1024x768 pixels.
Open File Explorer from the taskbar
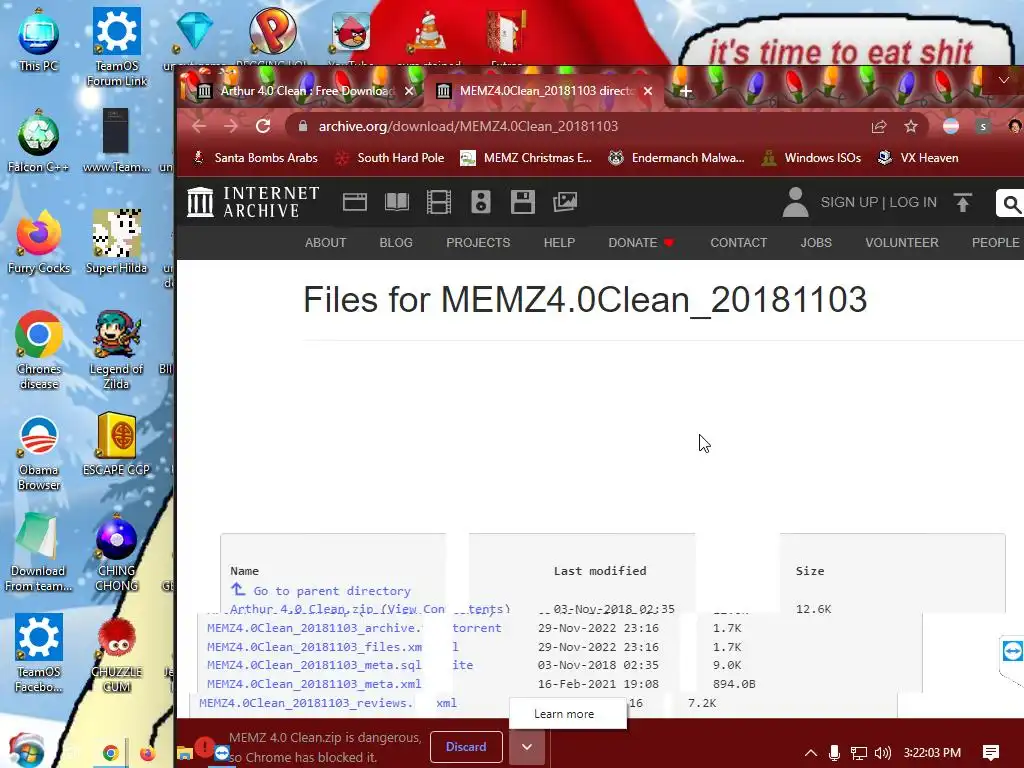click(x=185, y=753)
